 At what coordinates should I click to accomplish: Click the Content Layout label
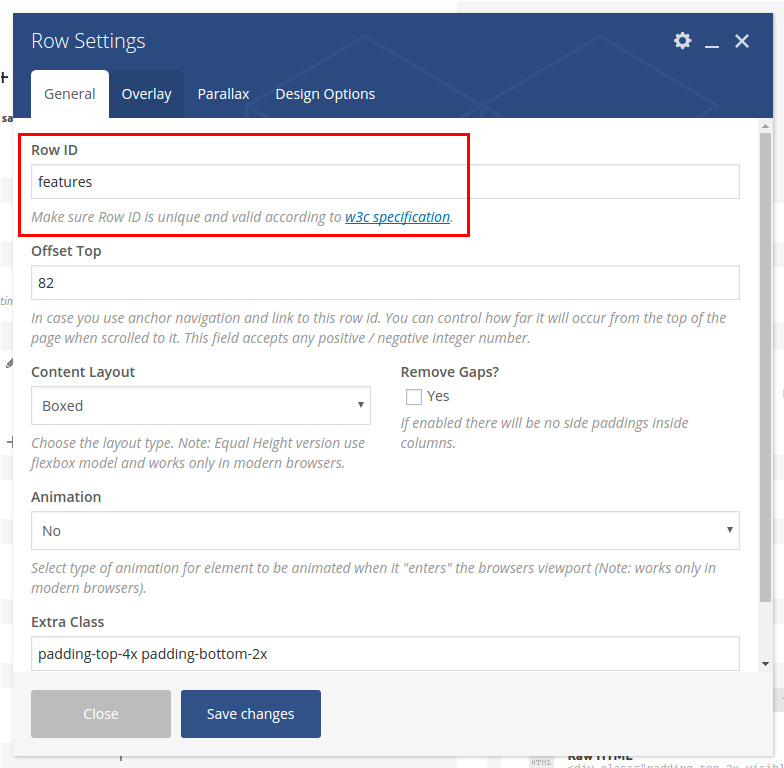point(83,372)
